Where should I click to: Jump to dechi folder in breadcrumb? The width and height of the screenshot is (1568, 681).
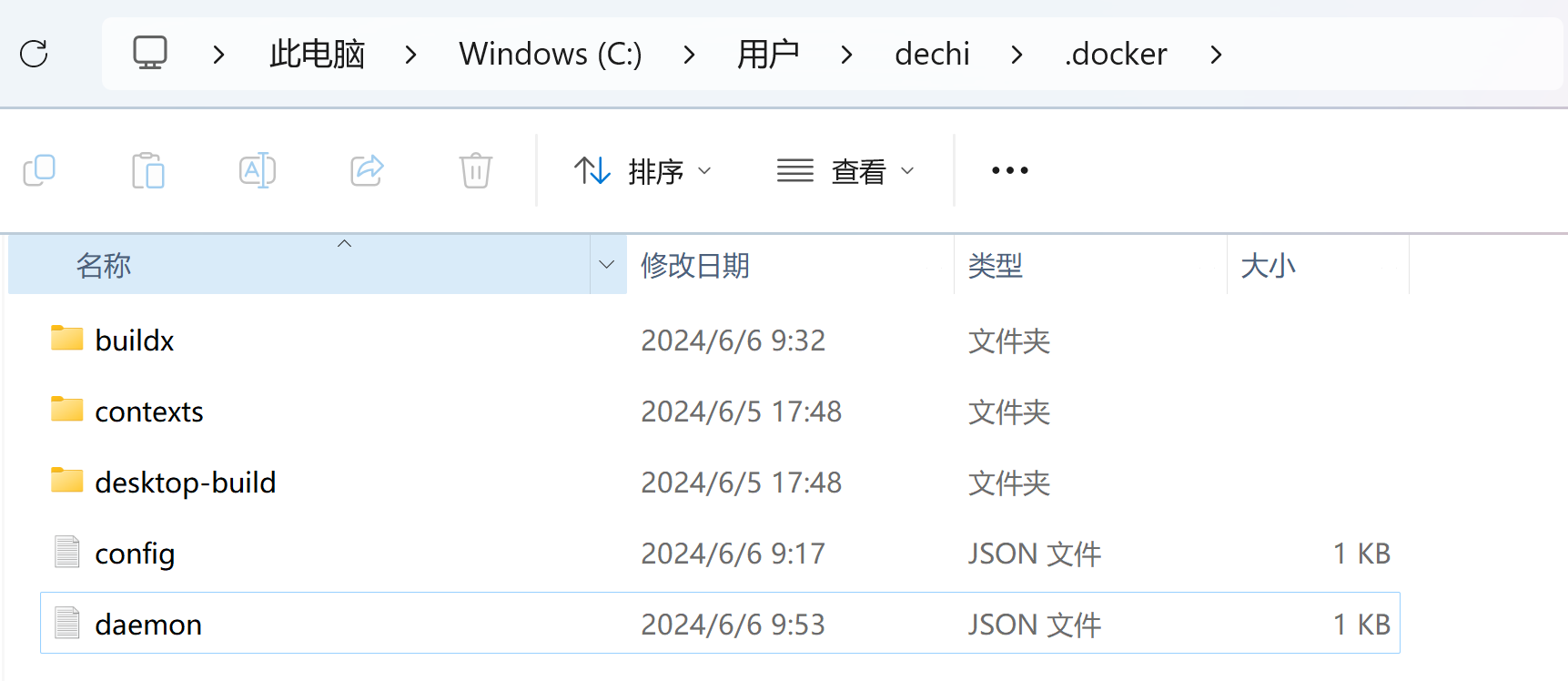coord(932,55)
